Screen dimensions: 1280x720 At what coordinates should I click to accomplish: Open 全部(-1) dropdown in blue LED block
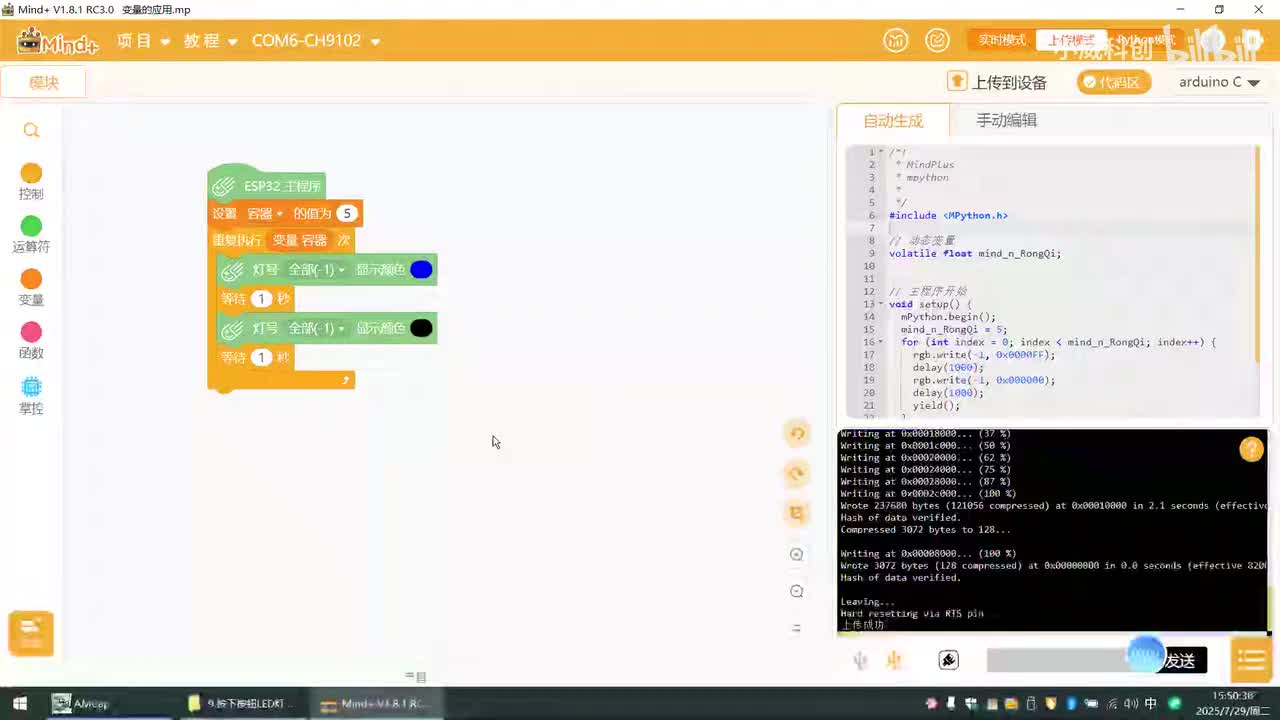(316, 270)
